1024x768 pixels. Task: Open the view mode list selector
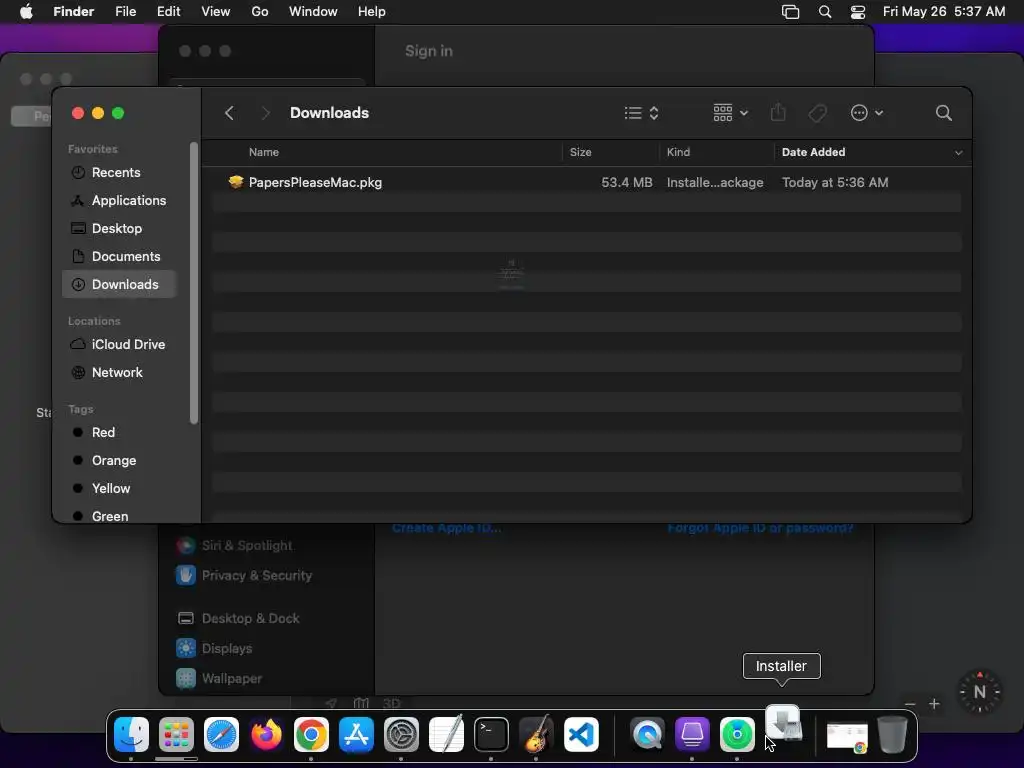(641, 113)
